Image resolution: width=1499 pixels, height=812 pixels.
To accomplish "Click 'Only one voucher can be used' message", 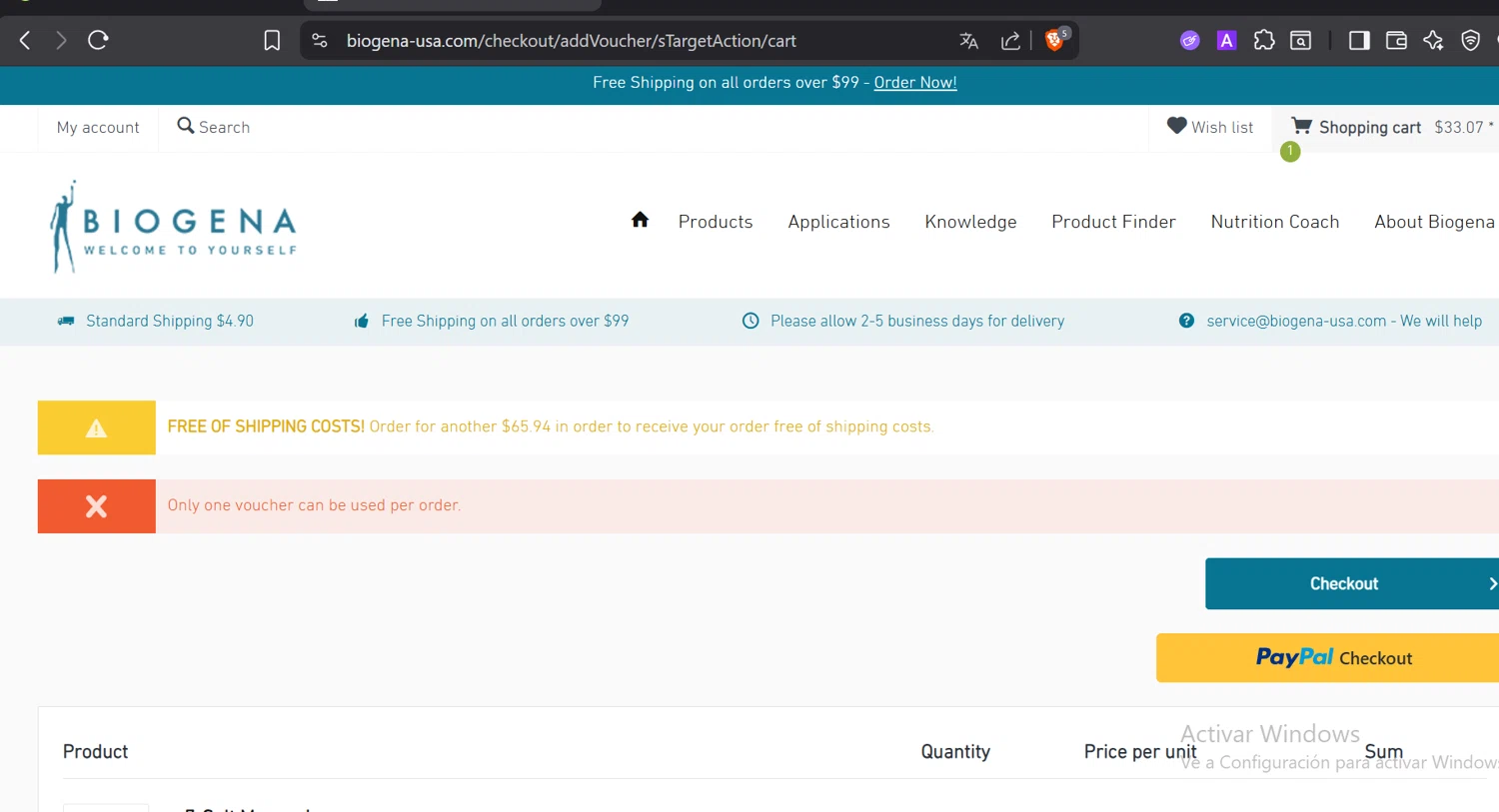I will [x=314, y=505].
